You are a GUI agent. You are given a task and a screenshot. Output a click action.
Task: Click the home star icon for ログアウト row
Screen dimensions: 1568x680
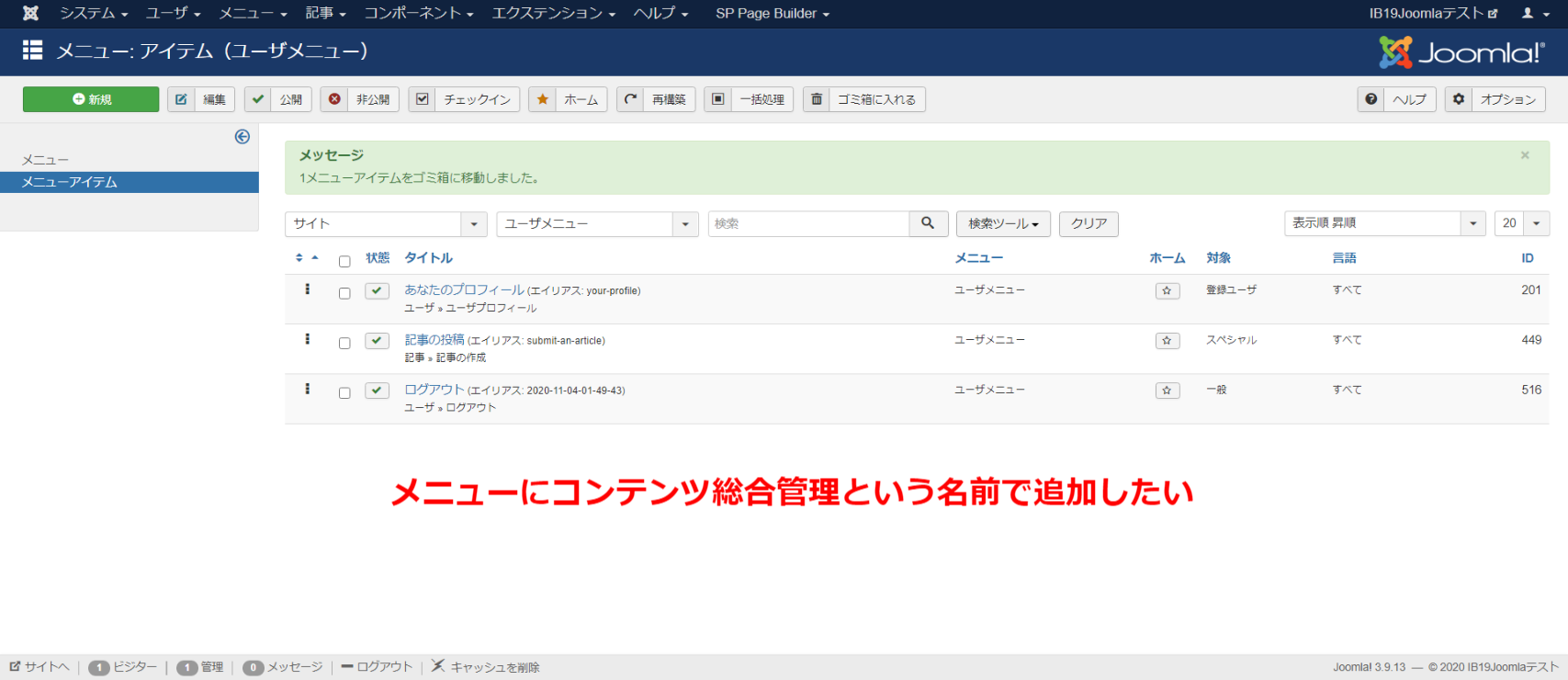(x=1167, y=391)
